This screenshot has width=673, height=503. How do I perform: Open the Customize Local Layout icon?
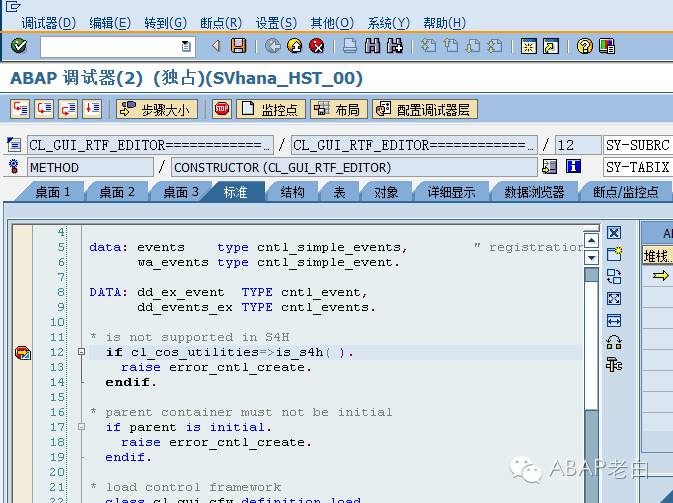607,45
